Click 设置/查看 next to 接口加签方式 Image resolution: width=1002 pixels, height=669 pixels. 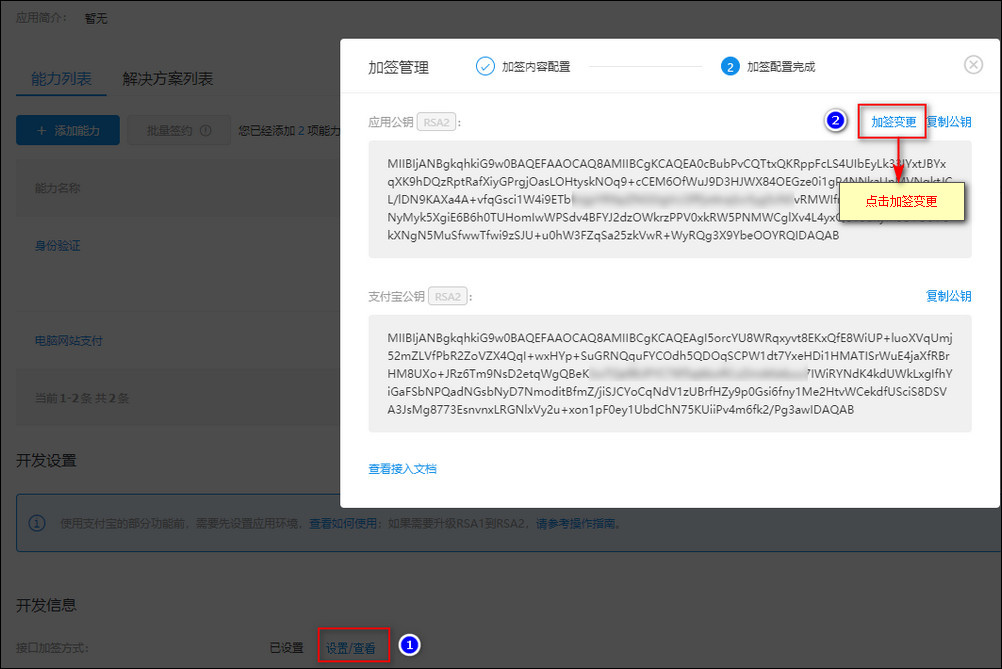(353, 646)
